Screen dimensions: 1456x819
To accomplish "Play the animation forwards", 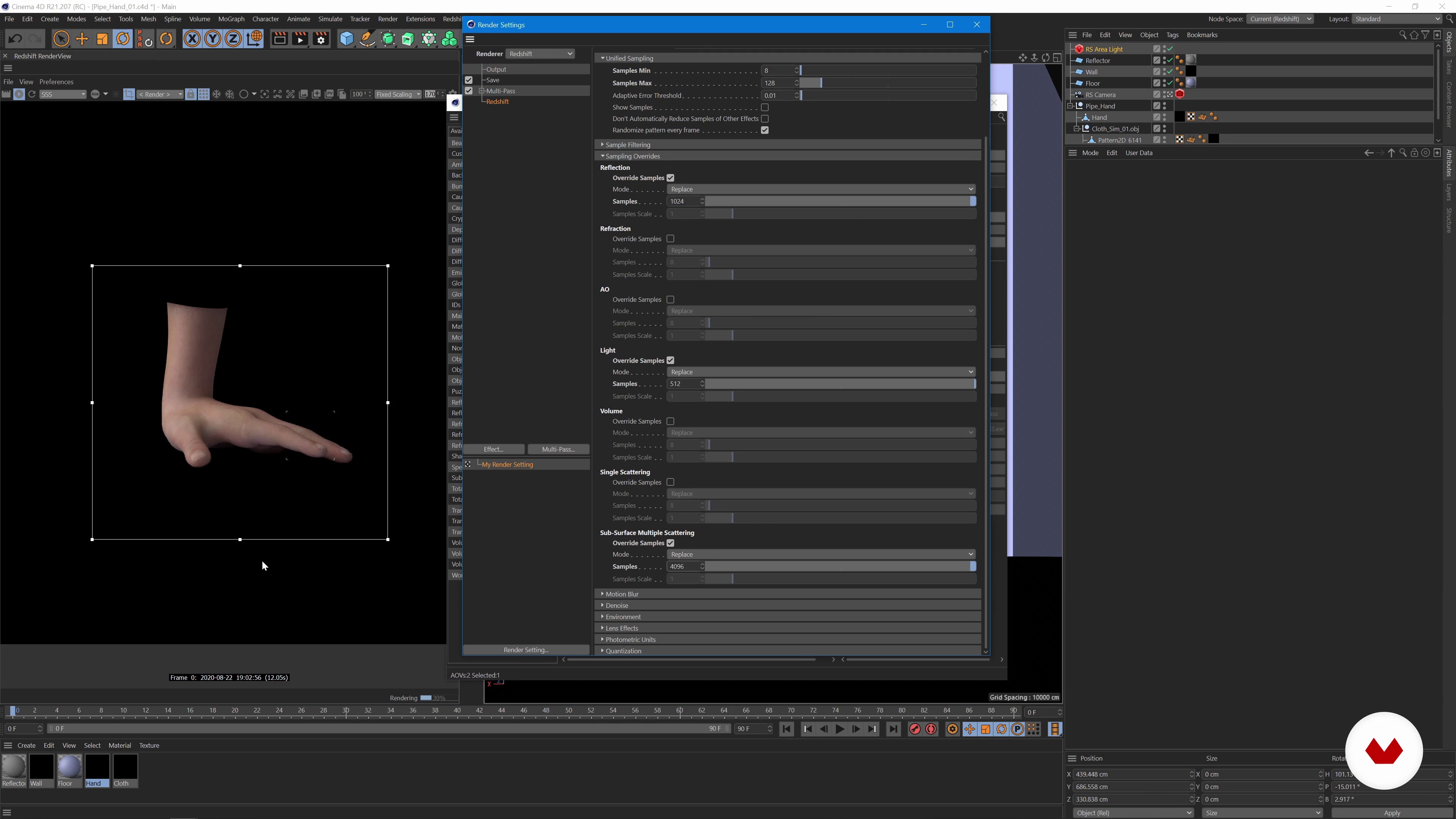I will point(840,729).
